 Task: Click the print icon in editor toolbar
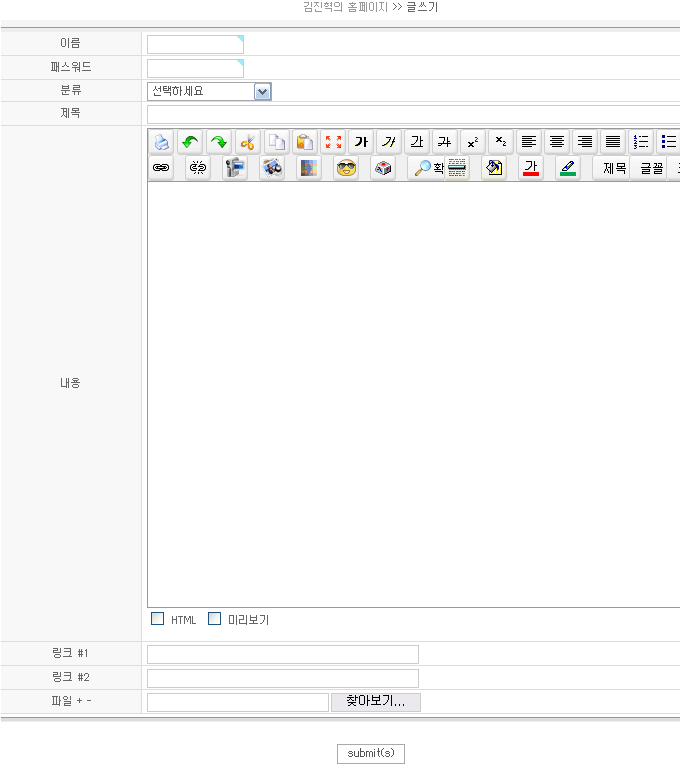162,142
